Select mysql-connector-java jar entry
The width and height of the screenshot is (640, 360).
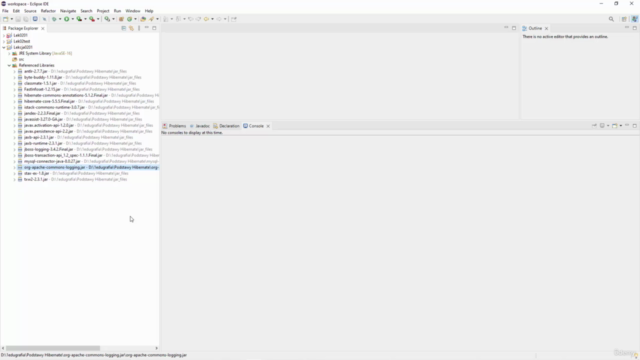click(52, 161)
